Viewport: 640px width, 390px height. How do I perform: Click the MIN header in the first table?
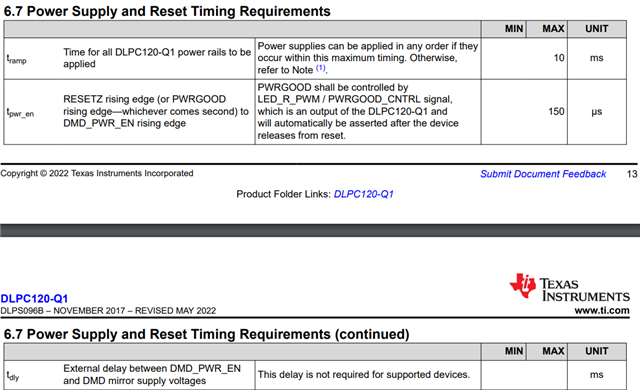514,29
